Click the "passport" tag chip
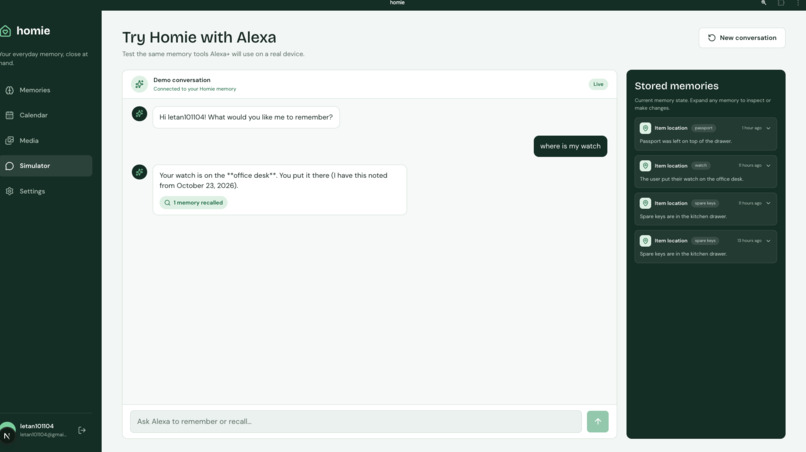This screenshot has height=452, width=806. coord(703,128)
